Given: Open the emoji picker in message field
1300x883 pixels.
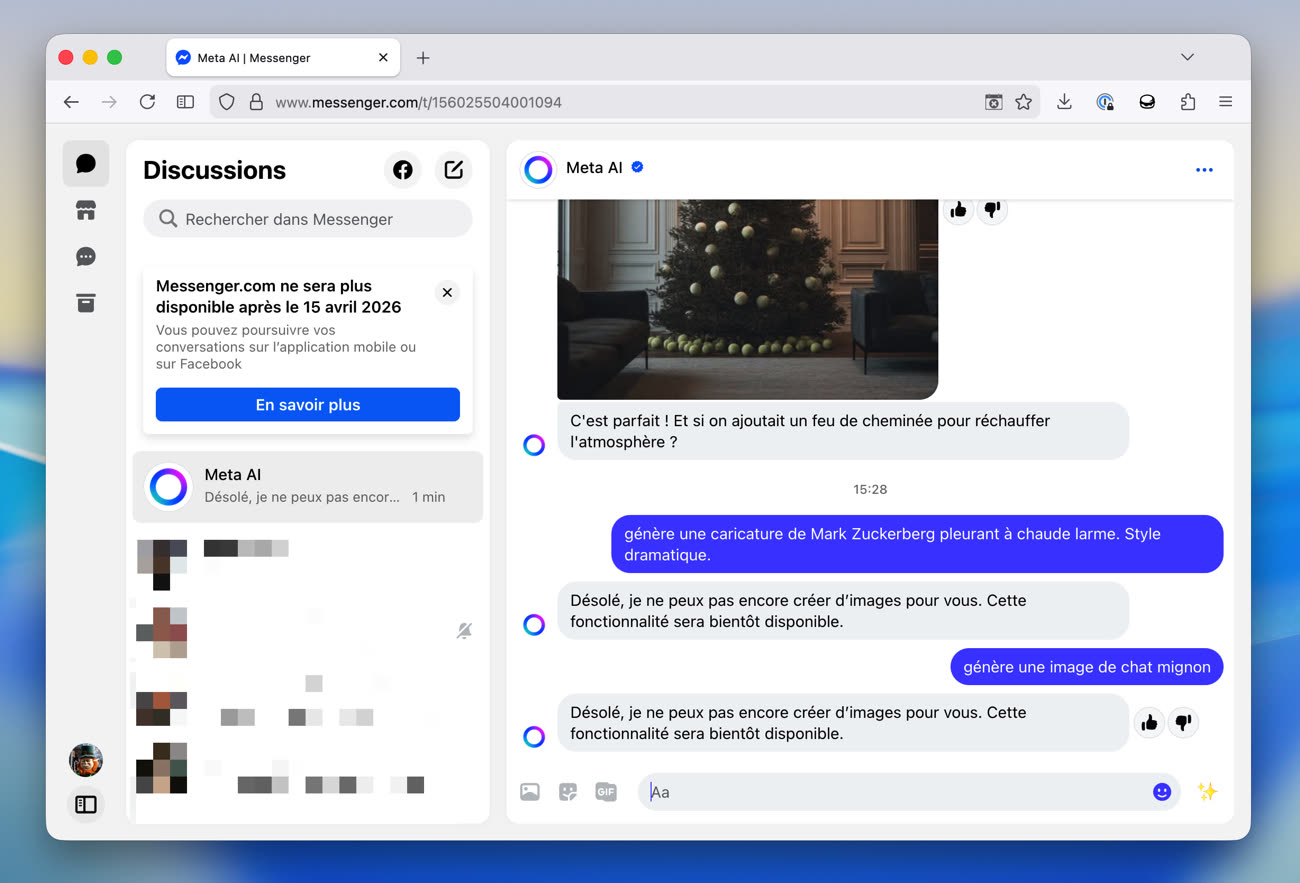Looking at the screenshot, I should pyautogui.click(x=1161, y=792).
